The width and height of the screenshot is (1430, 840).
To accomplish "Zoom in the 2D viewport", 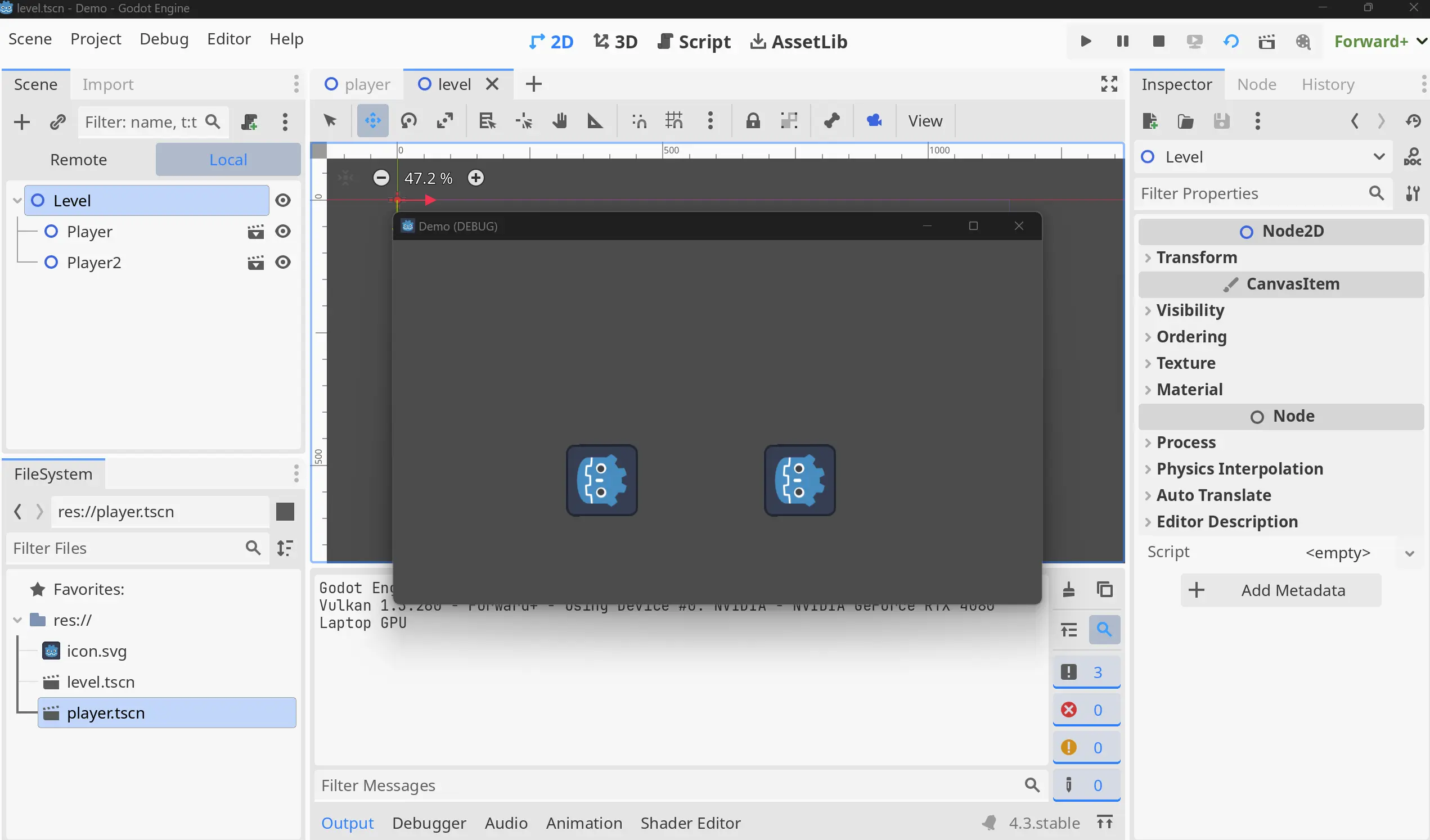I will click(475, 178).
